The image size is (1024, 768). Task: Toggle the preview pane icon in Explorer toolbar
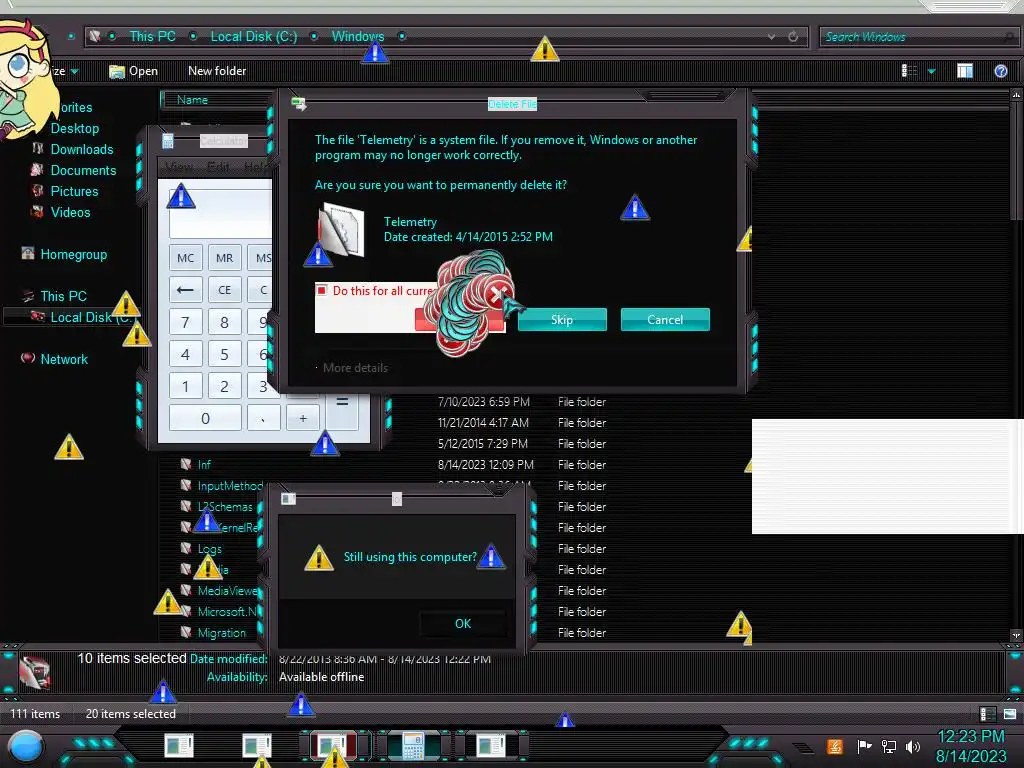965,71
